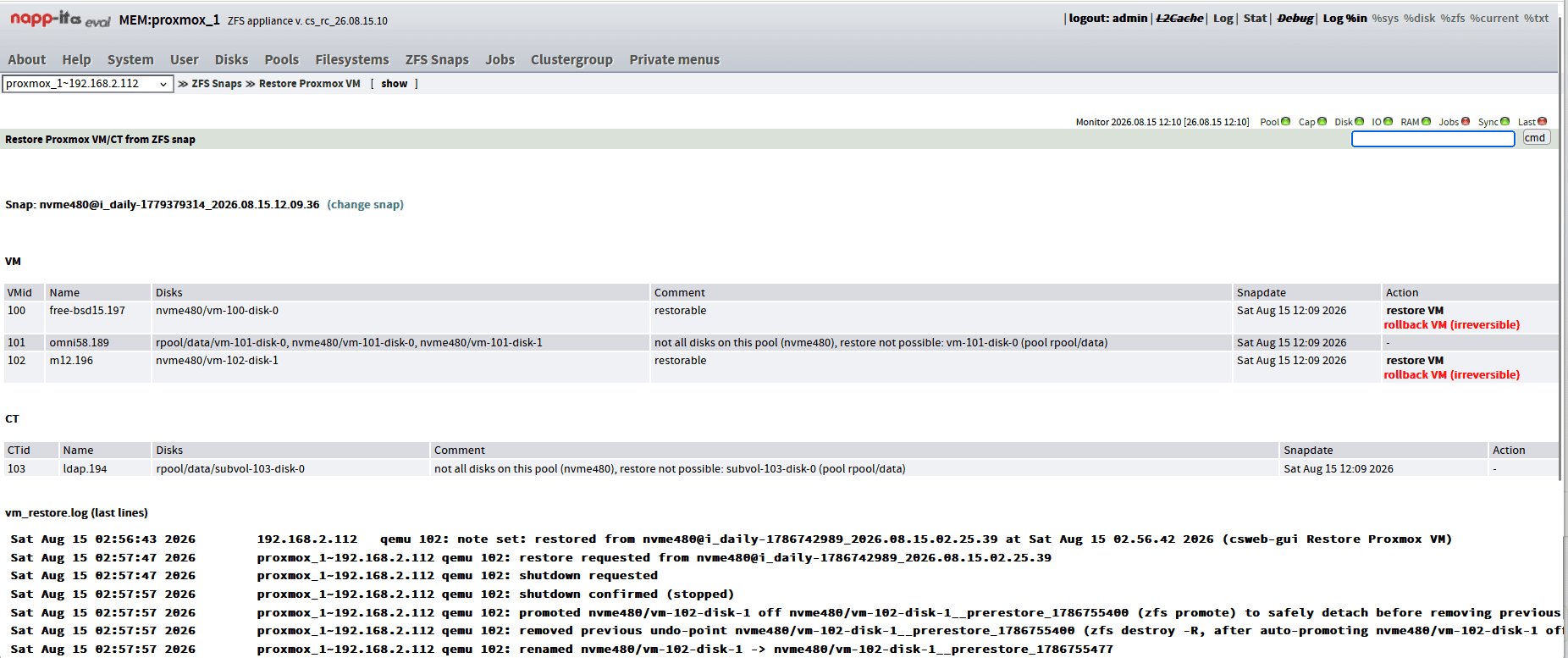Click the Pool status LED
This screenshot has width=1568, height=658.
tap(1286, 121)
